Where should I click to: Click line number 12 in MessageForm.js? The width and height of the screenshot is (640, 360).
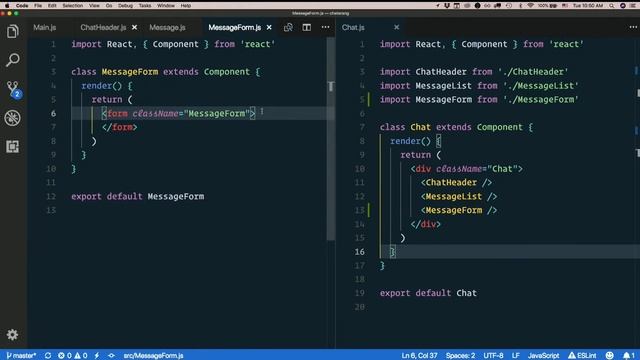tap(51, 196)
